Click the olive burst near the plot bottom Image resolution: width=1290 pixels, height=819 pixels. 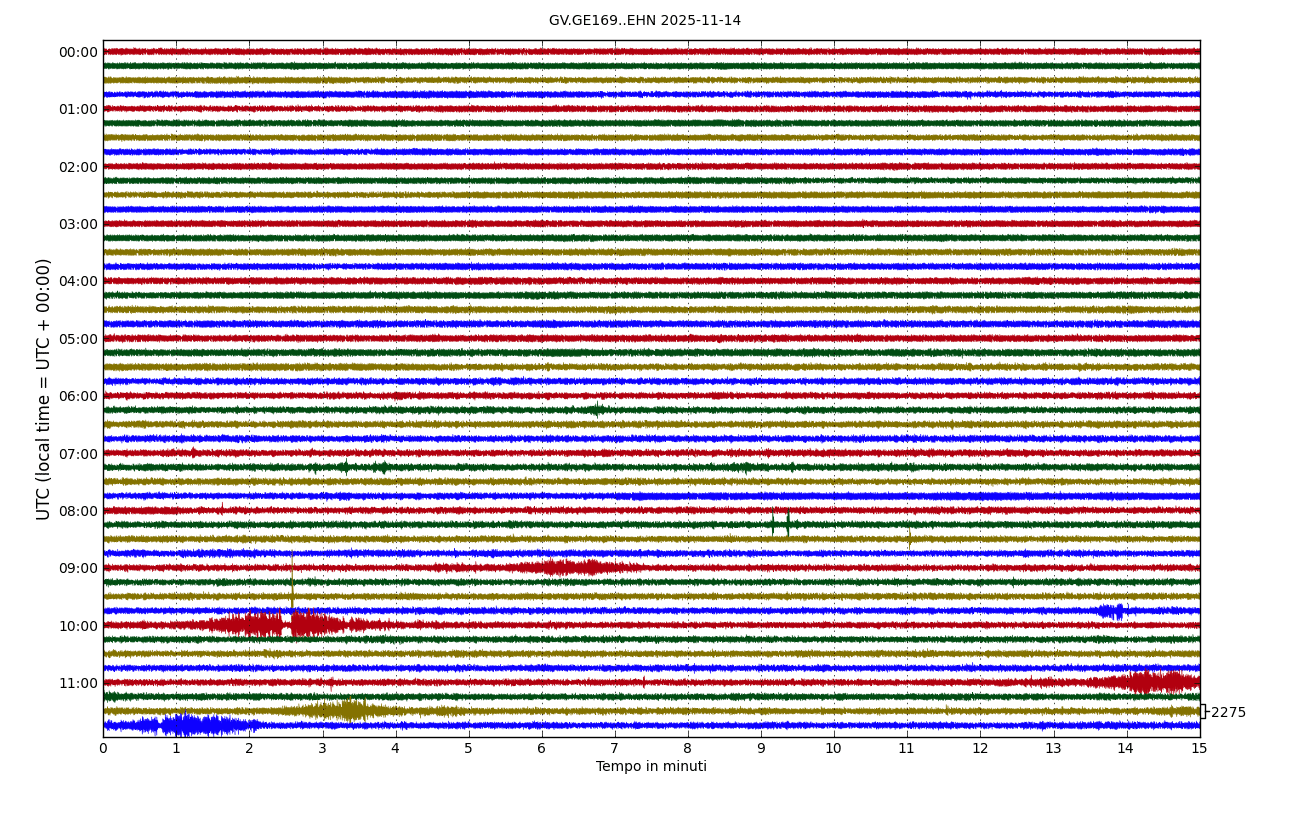[345, 710]
